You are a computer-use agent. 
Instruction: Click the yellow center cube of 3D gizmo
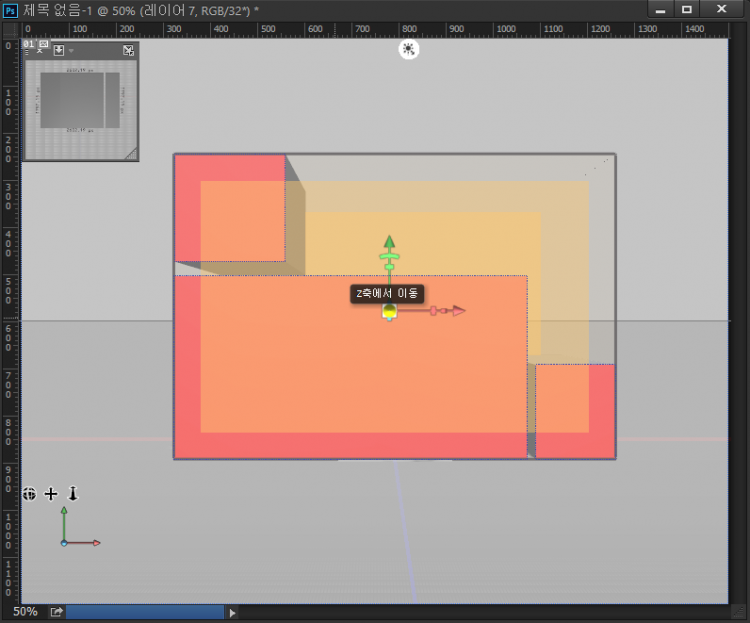[x=389, y=312]
